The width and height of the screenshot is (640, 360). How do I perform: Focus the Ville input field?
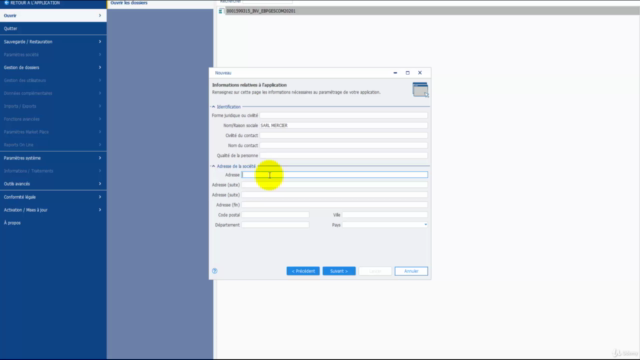coord(385,215)
